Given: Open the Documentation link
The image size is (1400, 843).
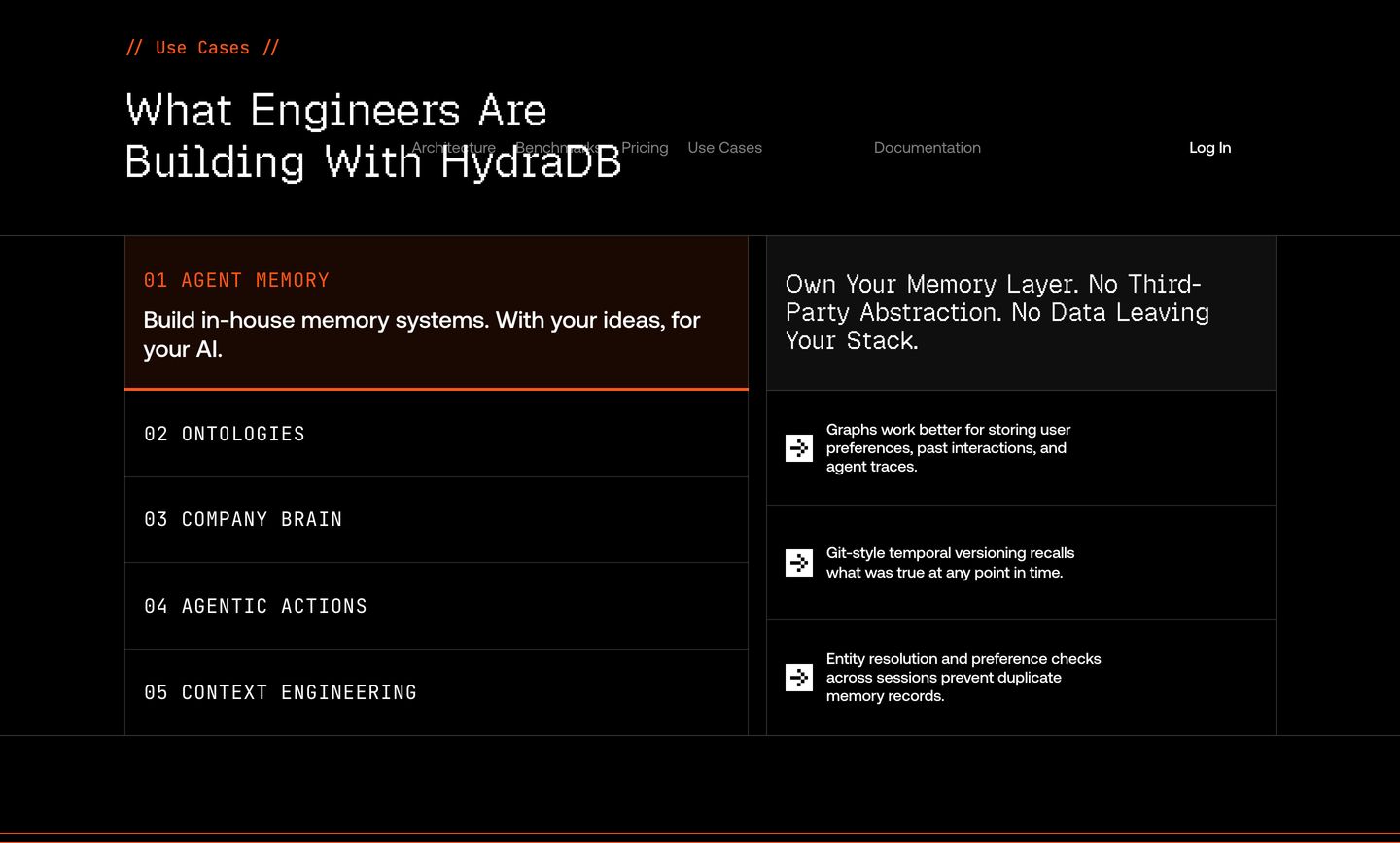Looking at the screenshot, I should click(x=927, y=148).
